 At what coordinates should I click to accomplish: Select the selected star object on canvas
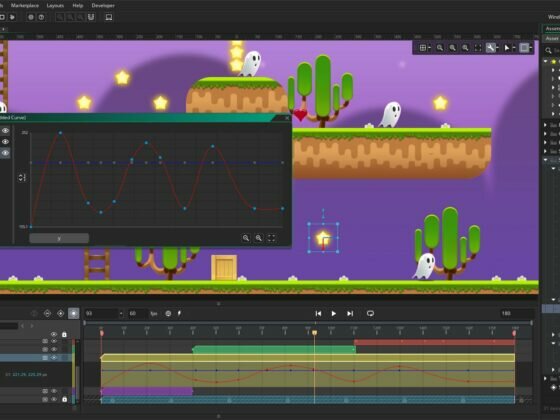(x=323, y=238)
